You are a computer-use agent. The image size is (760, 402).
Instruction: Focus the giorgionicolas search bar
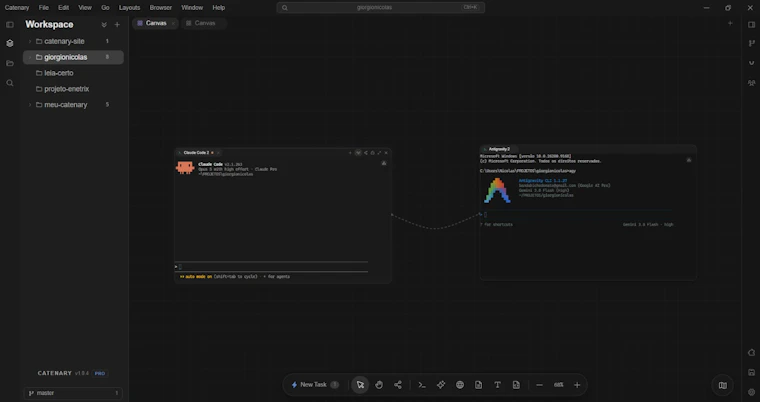tap(380, 7)
